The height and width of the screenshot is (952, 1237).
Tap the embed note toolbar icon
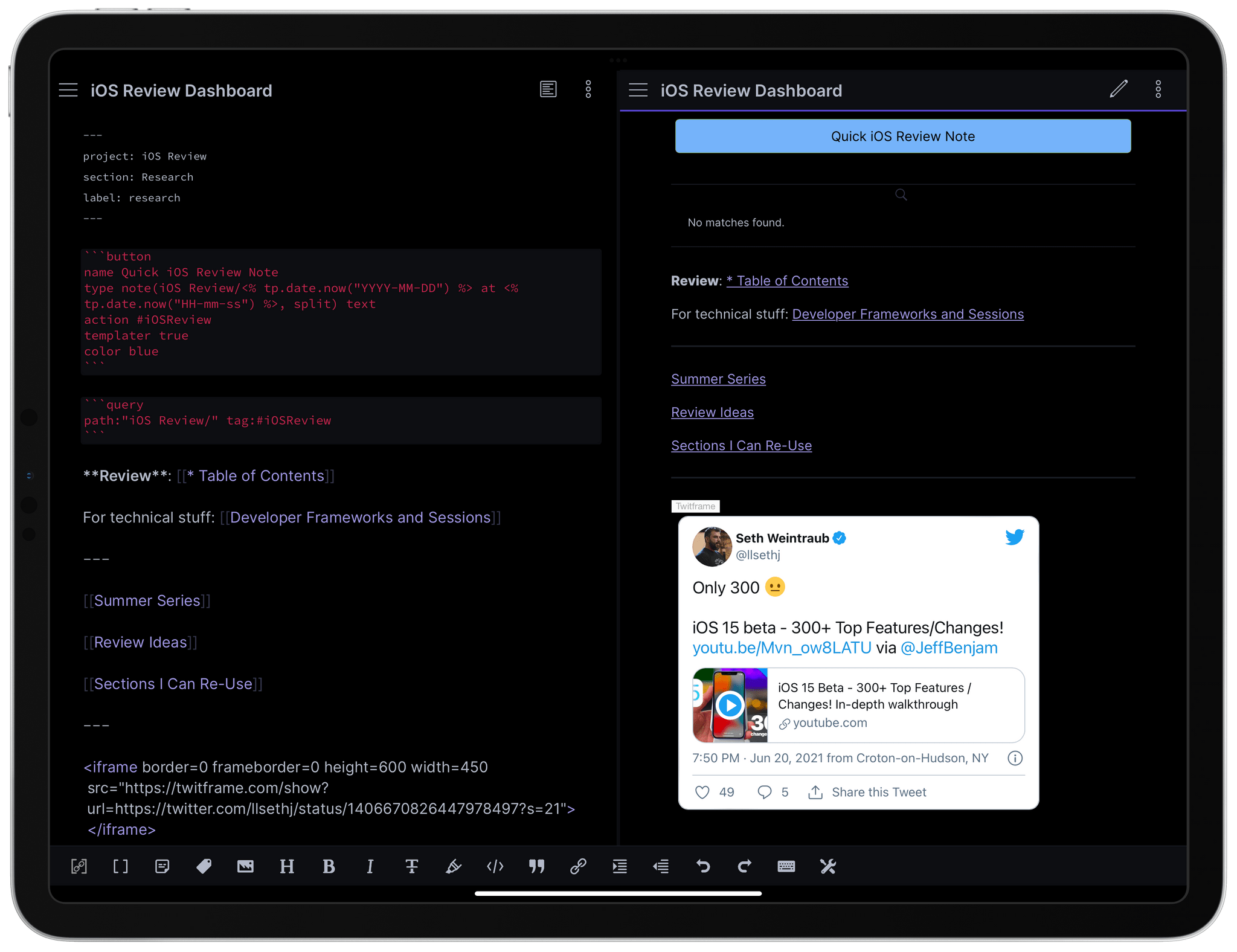click(162, 866)
